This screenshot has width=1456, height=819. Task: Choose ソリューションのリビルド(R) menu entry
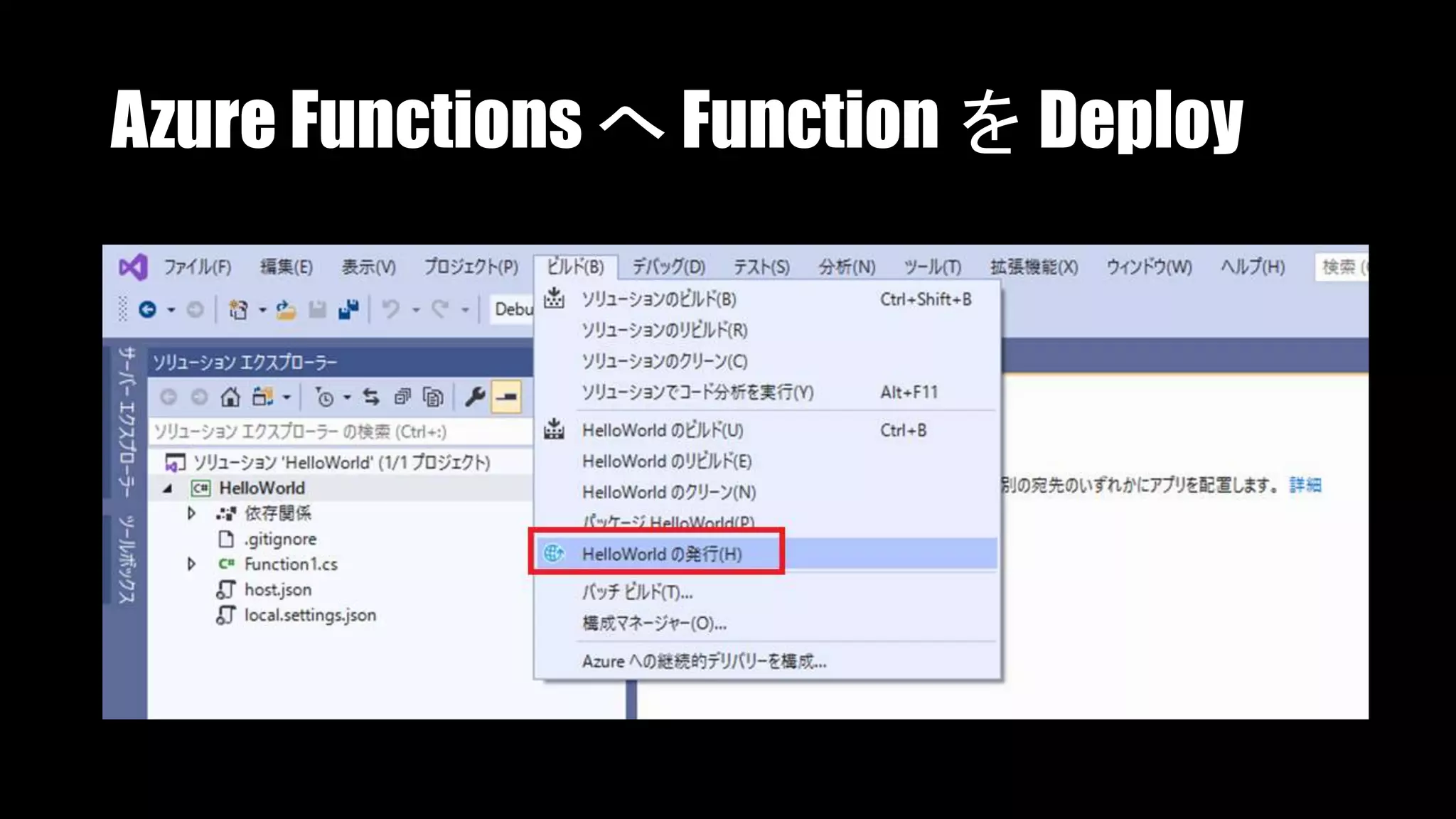pyautogui.click(x=766, y=330)
